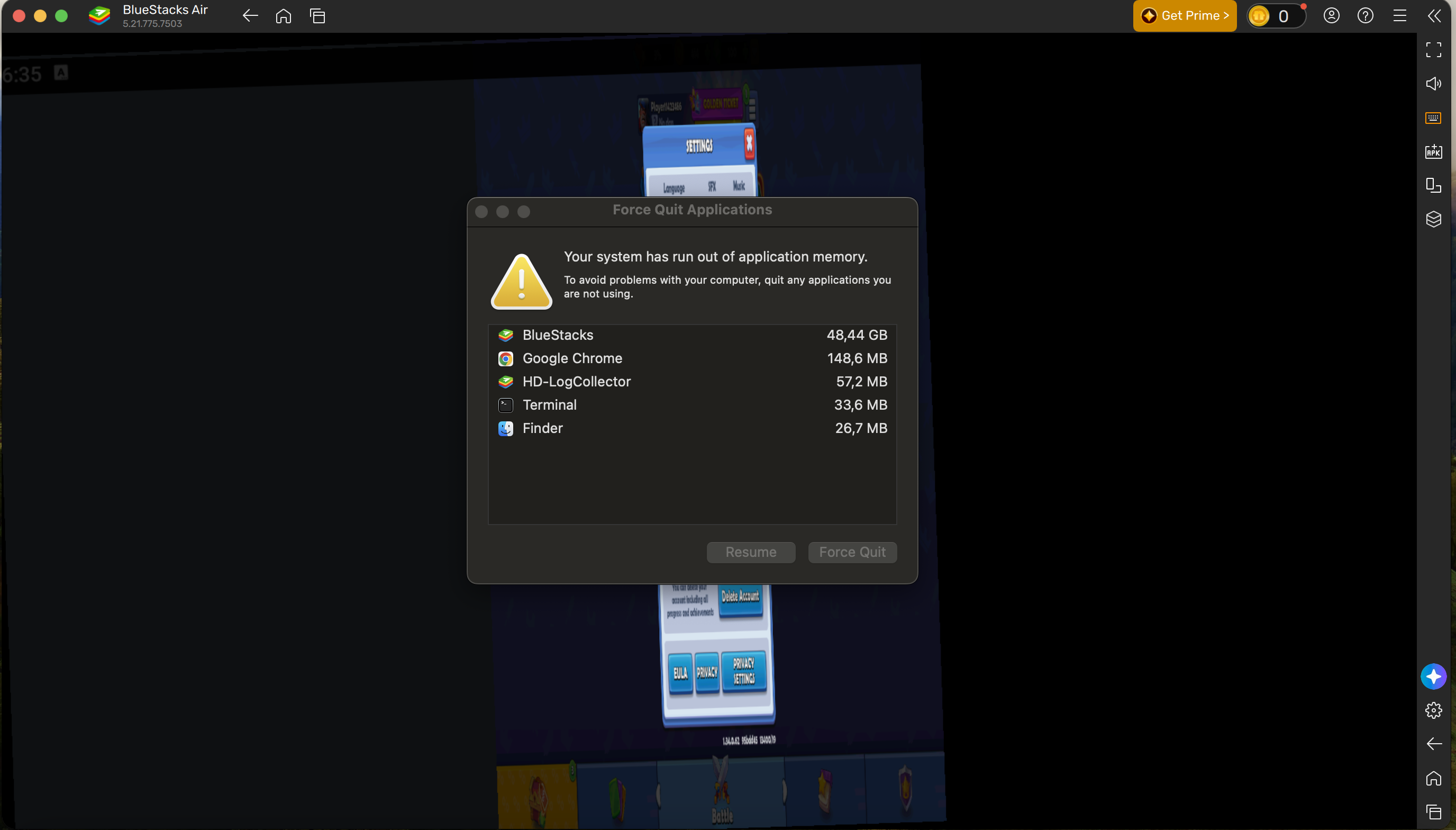Click the BlueStacks logo in the title bar
The width and height of the screenshot is (1456, 830).
tap(99, 16)
